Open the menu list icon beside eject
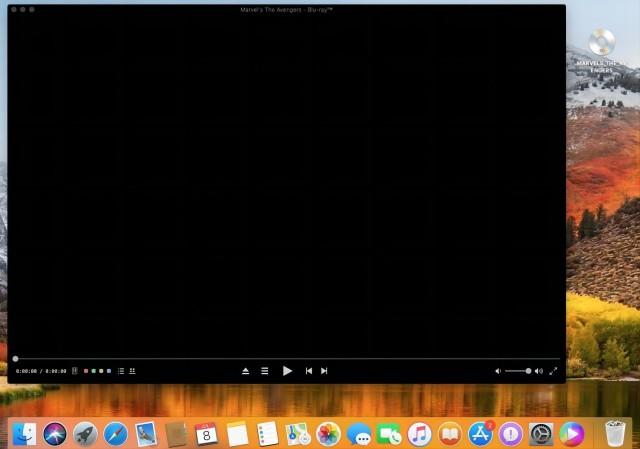640x449 pixels. [x=264, y=371]
